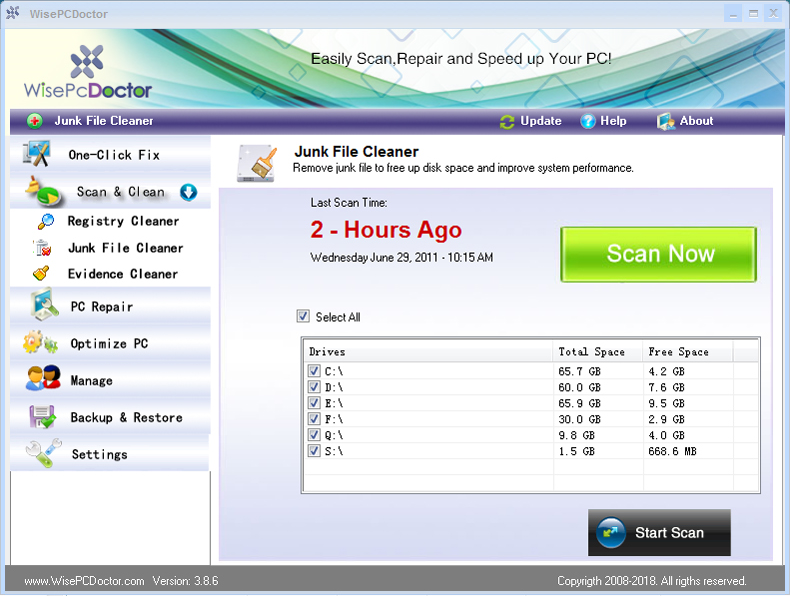
Task: Toggle the C:\ drive checkbox
Action: pos(315,371)
